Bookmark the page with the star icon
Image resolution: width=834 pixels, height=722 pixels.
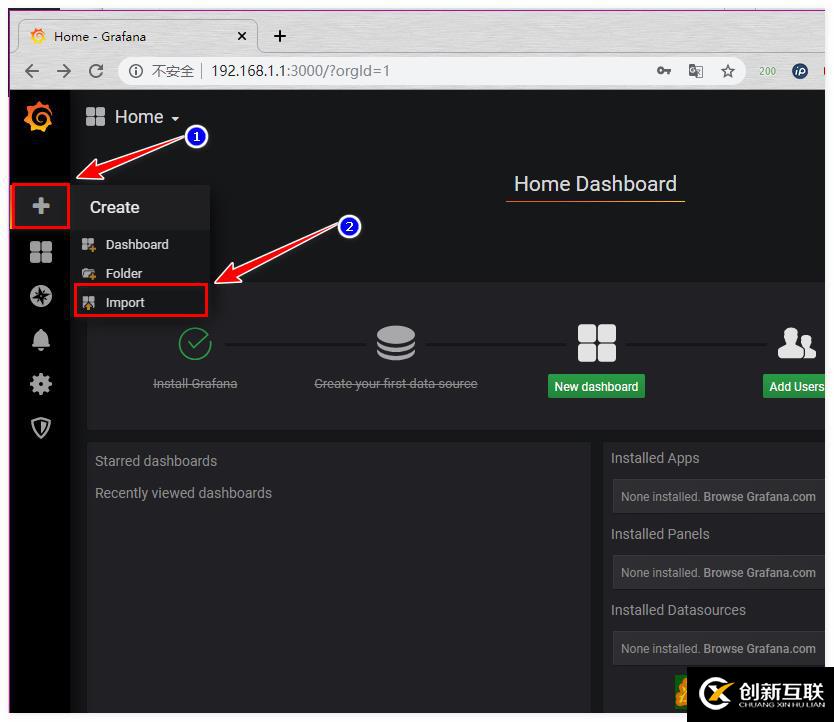pyautogui.click(x=728, y=71)
